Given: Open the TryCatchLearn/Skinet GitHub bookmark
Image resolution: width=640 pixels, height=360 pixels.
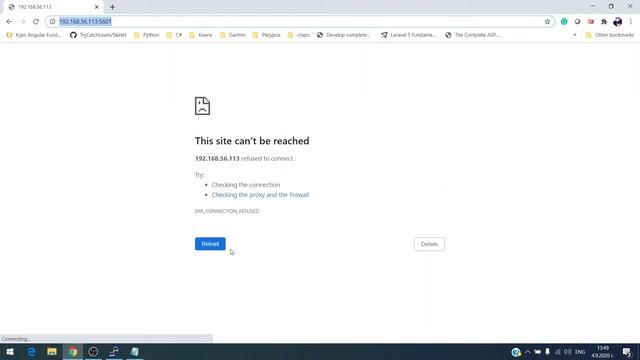Looking at the screenshot, I should click(98, 35).
